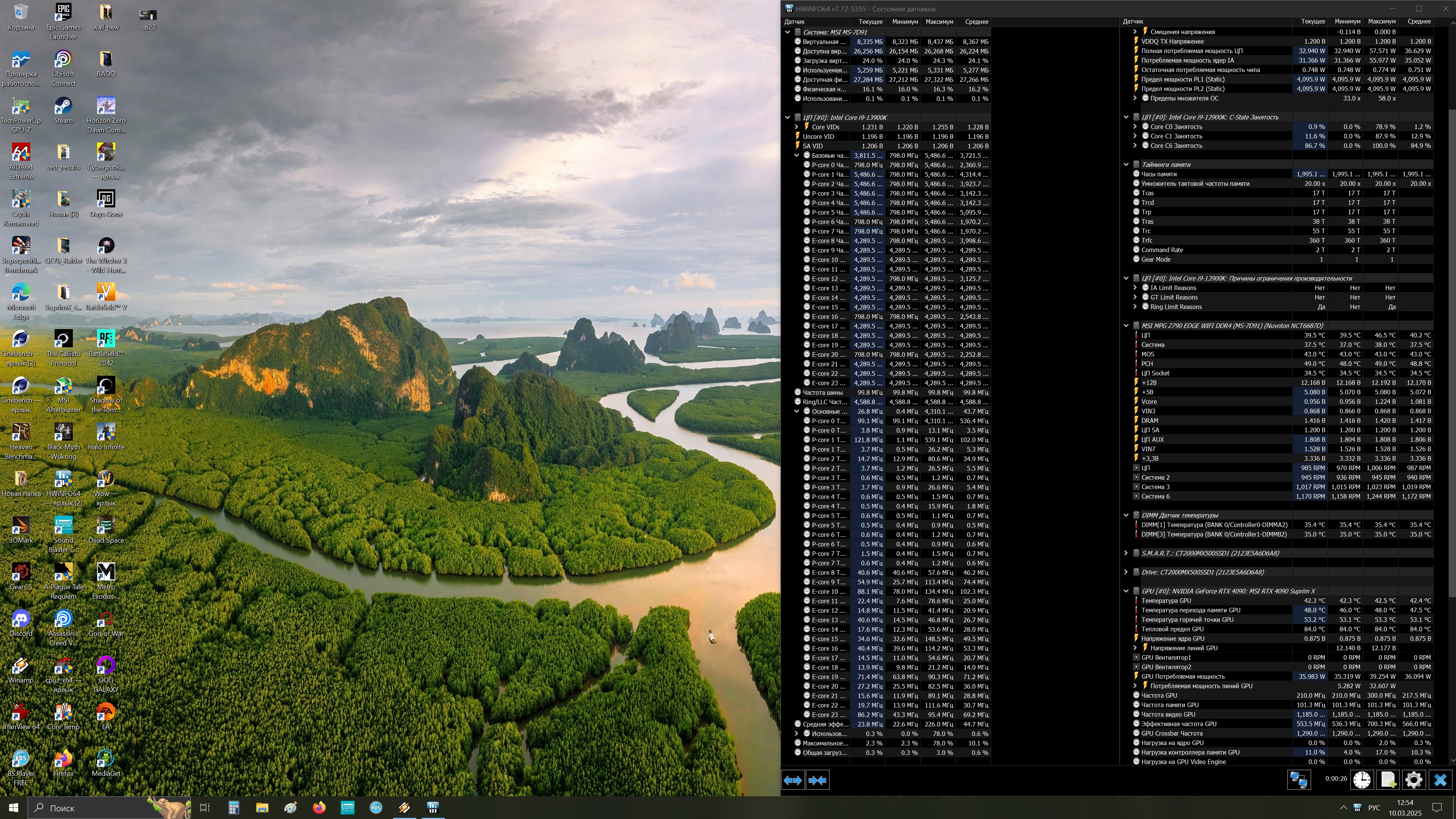Collapse the Тайминги памяти section
The height and width of the screenshot is (819, 1456).
[x=1126, y=165]
